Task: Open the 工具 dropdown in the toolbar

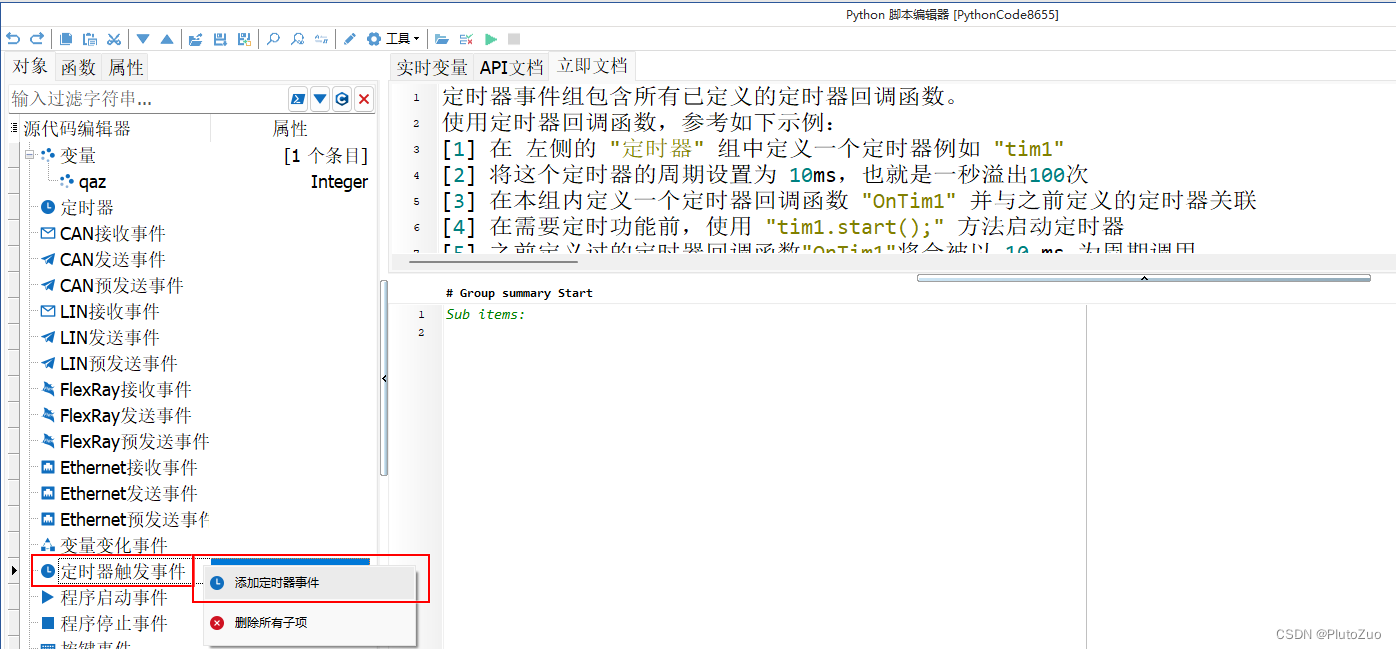Action: 404,38
